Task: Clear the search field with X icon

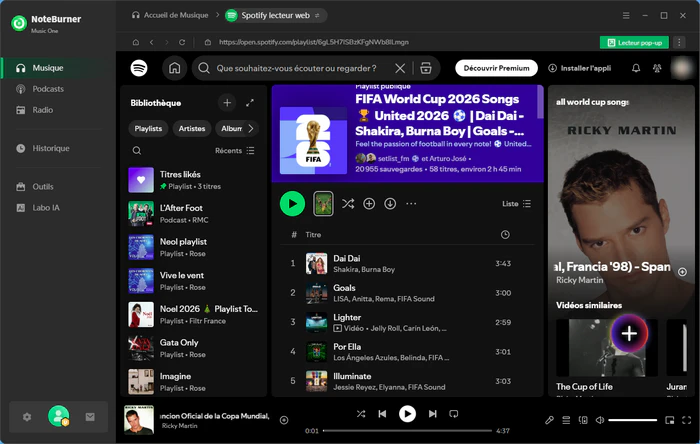Action: tap(400, 68)
